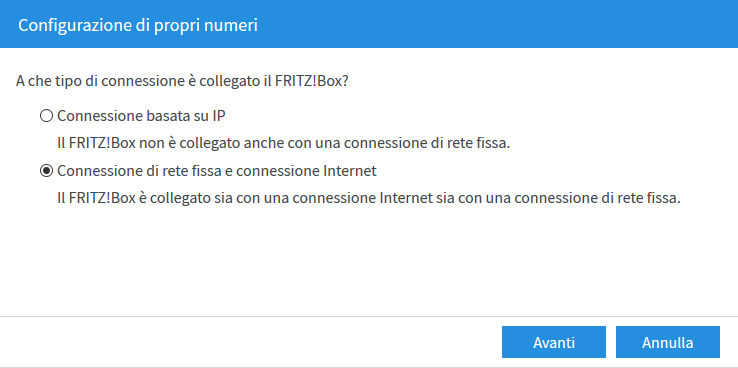Click the horizontal separator line above the buttons
The height and width of the screenshot is (368, 738).
(369, 316)
